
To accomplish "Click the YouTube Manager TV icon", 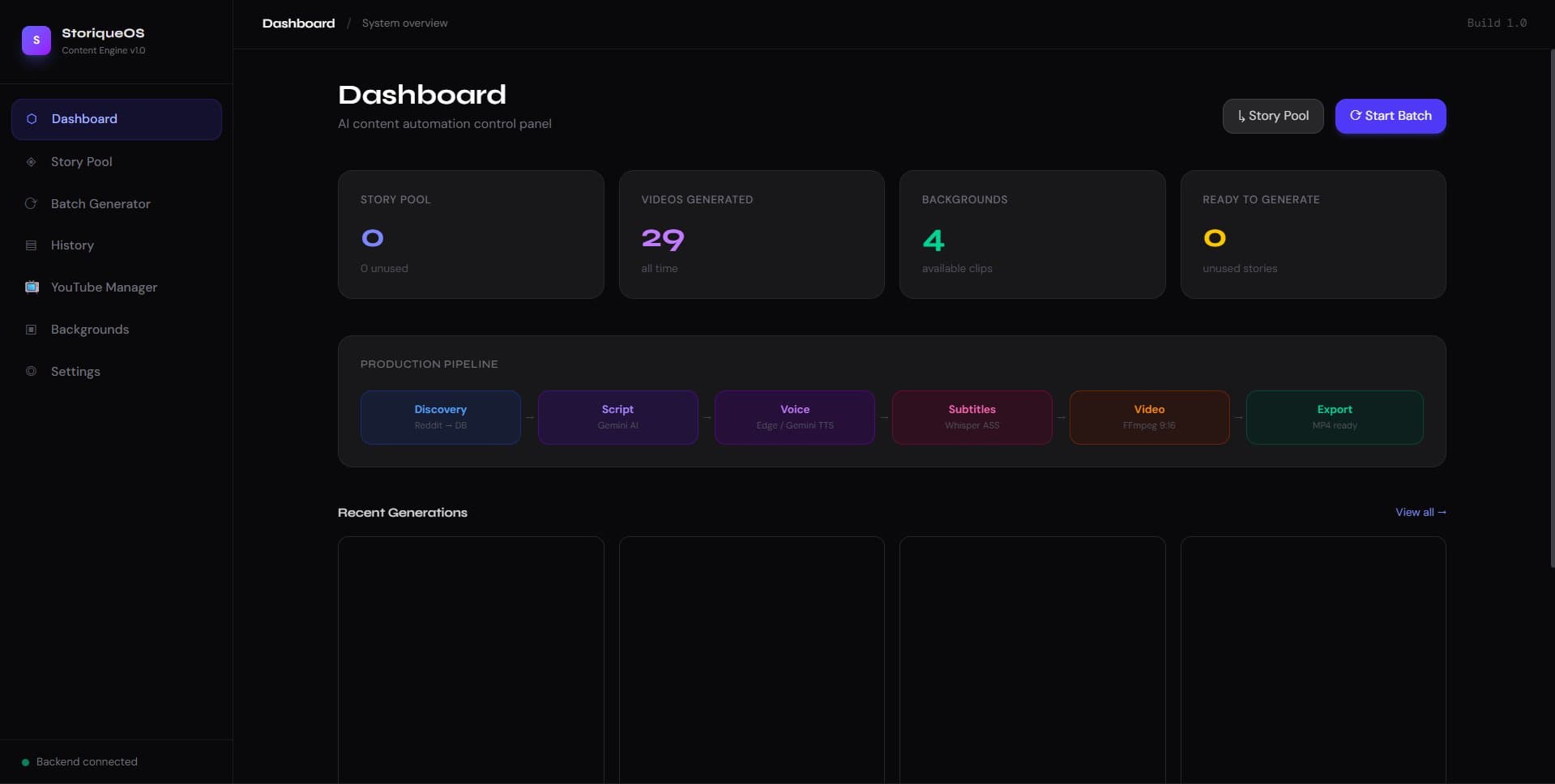I will [32, 287].
